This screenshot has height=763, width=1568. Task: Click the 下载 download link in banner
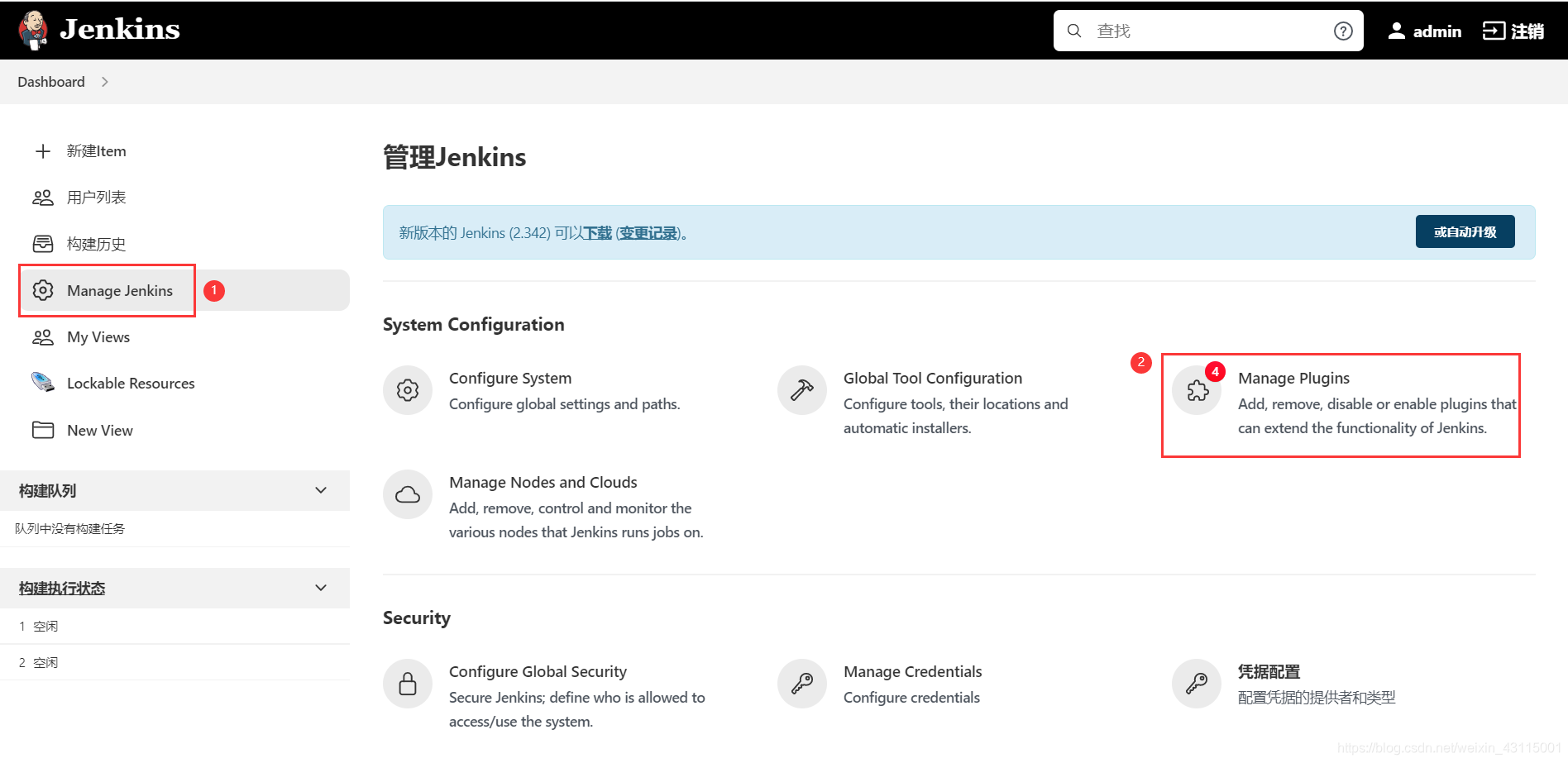(597, 233)
